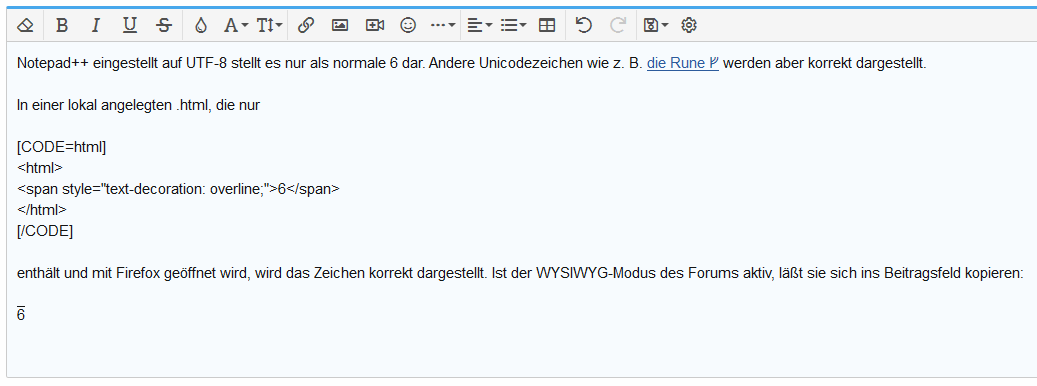Open the list options dropdown
The height and width of the screenshot is (386, 1037).
tap(513, 26)
